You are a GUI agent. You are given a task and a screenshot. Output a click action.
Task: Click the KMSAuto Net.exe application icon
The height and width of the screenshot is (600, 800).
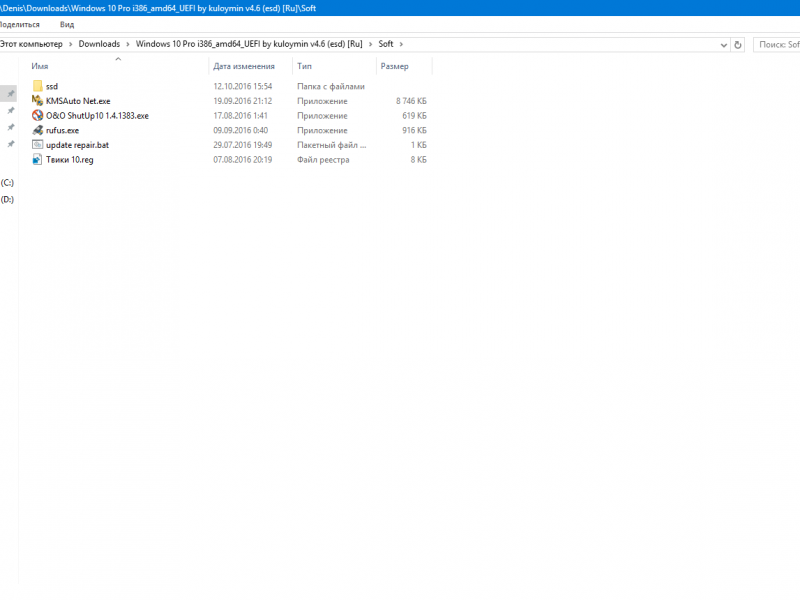[x=37, y=101]
